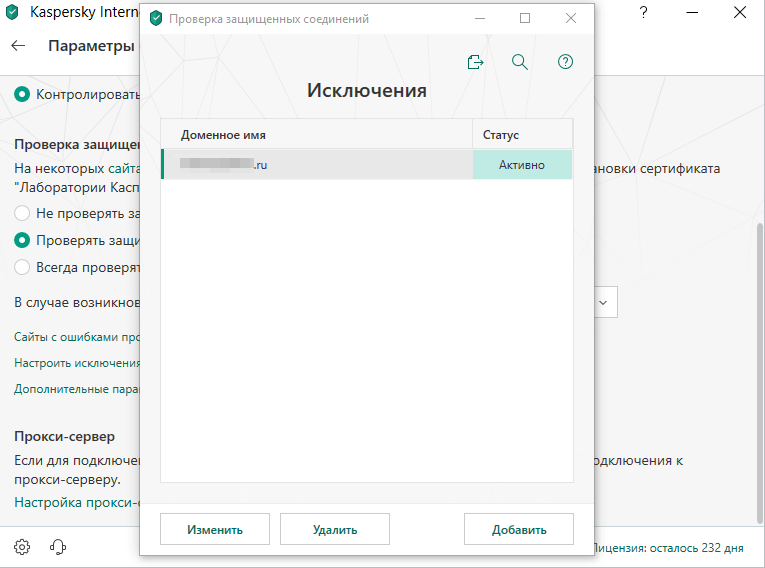Screen dimensions: 765x568
Task: Click the Активно status cell
Action: [x=522, y=165]
